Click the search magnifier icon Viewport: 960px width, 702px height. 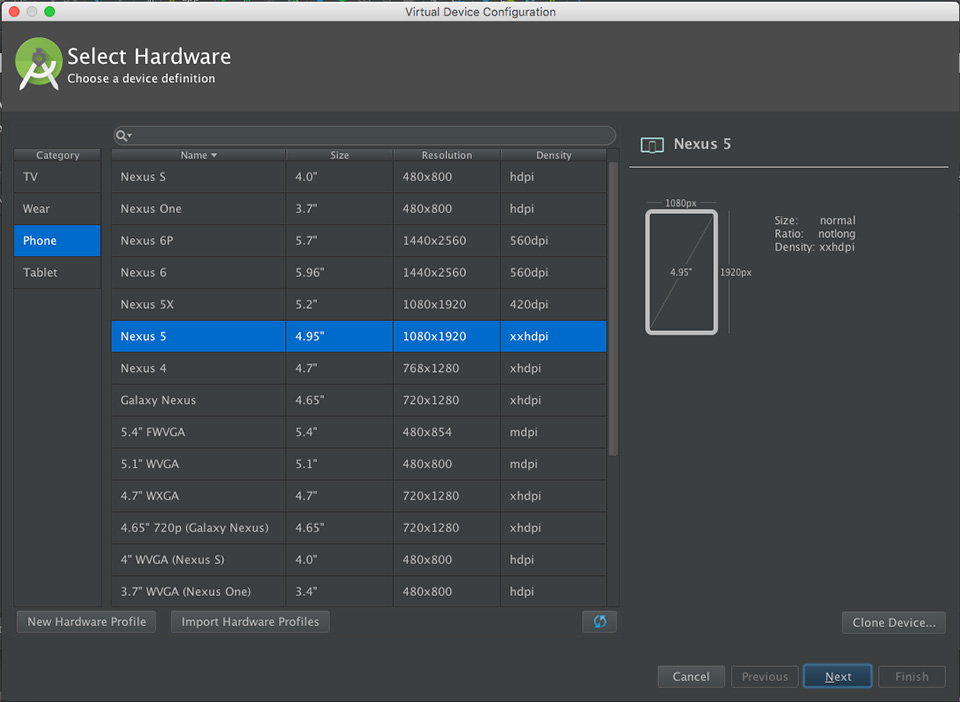tap(121, 135)
